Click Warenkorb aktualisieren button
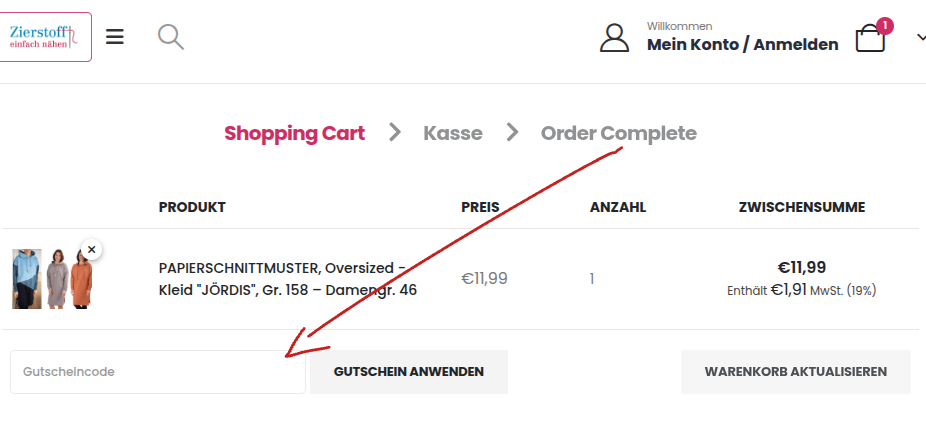This screenshot has height=426, width=926. (x=795, y=372)
